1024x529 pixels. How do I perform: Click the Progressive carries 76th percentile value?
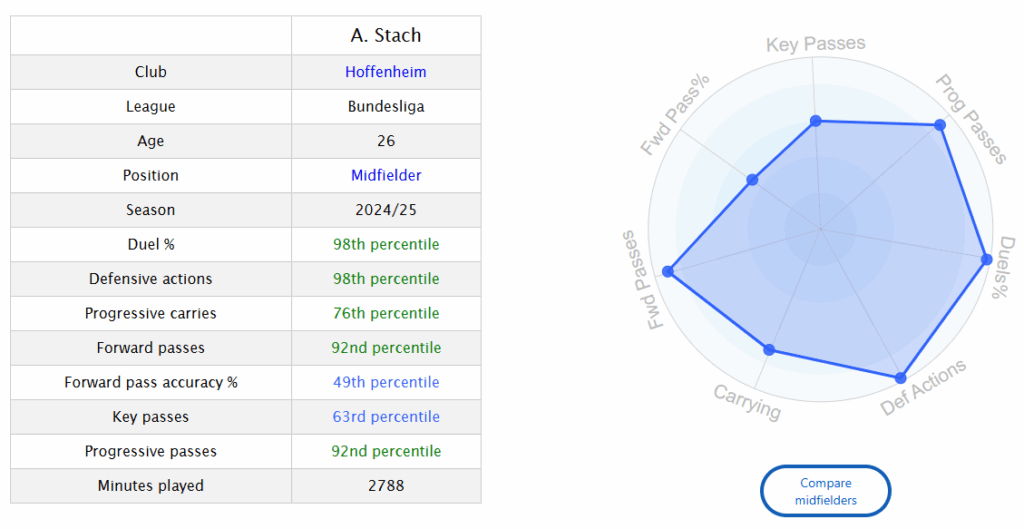click(x=386, y=313)
